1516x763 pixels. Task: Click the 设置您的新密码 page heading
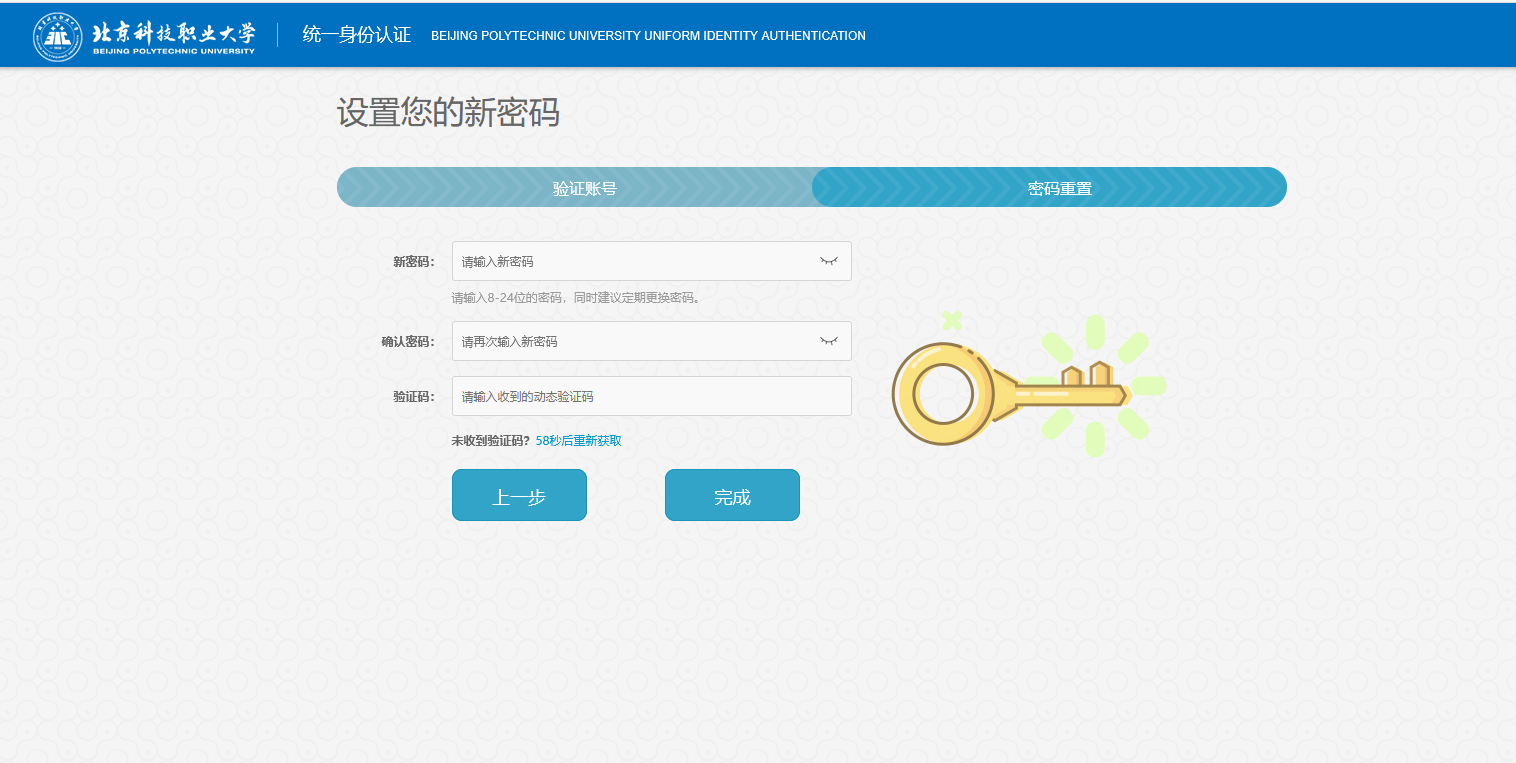pos(448,113)
